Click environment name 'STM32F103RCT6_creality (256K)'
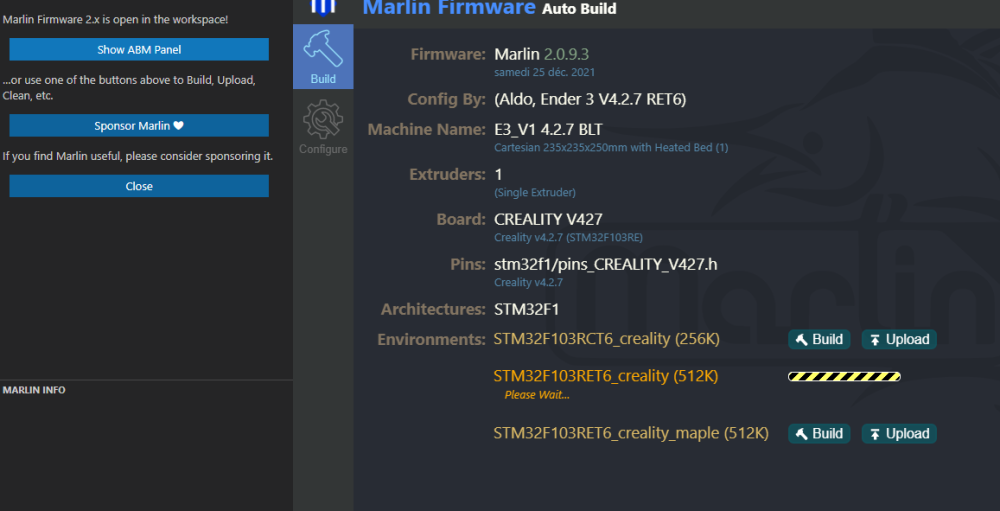The width and height of the screenshot is (1000, 511). 607,339
